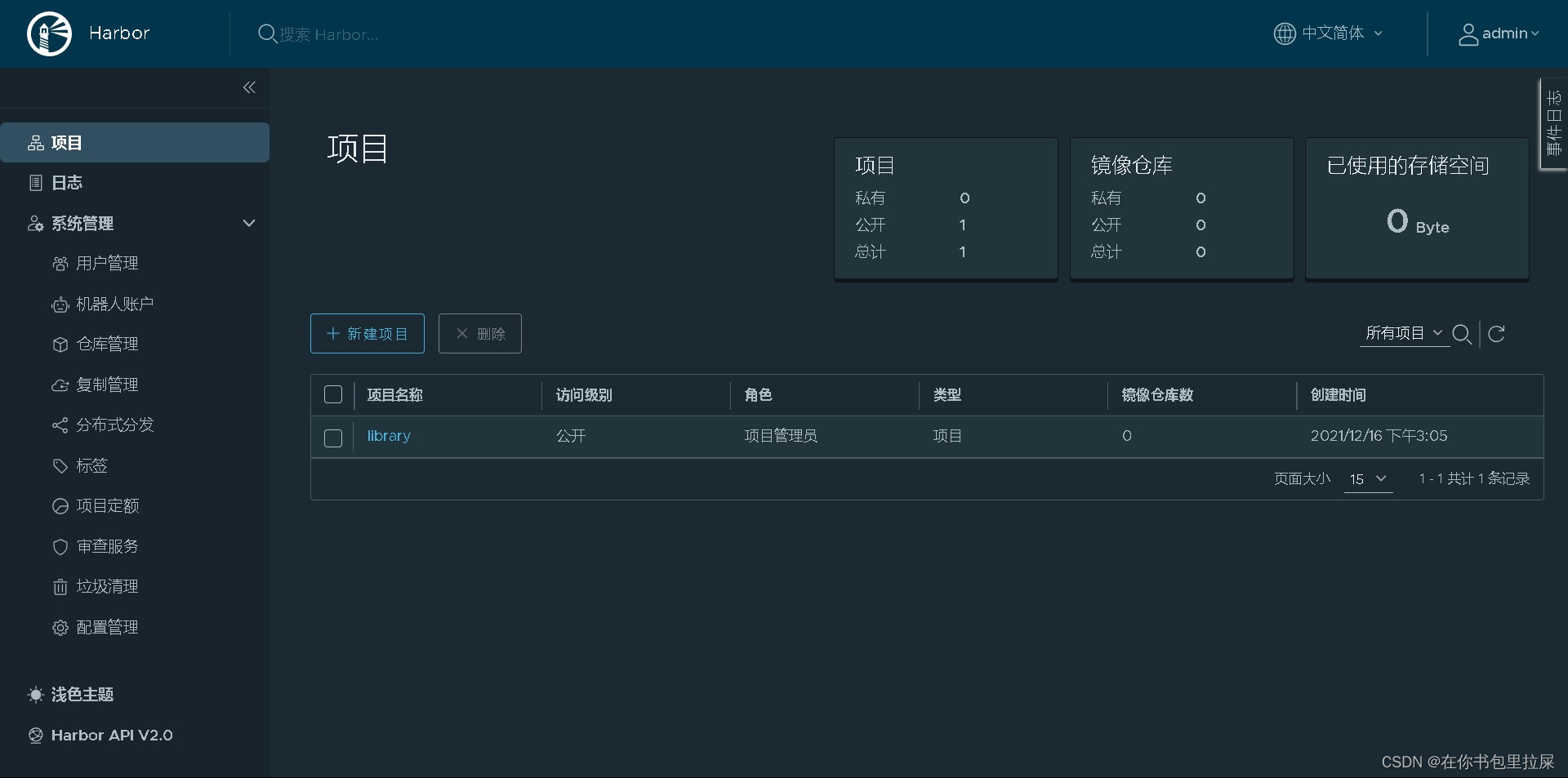
Task: Click 新建项目 button
Action: pos(367,334)
